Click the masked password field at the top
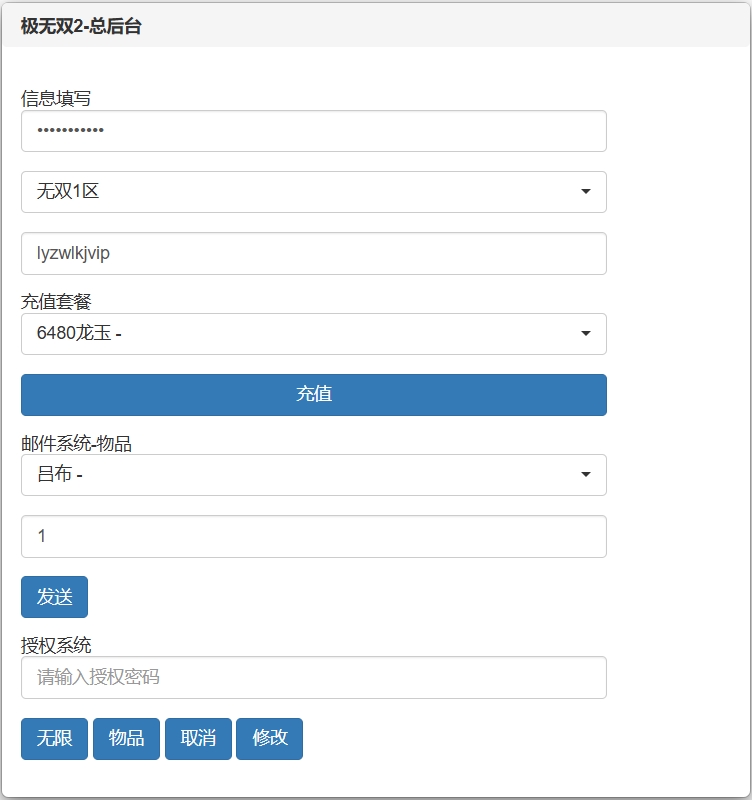752x800 pixels. coord(313,131)
